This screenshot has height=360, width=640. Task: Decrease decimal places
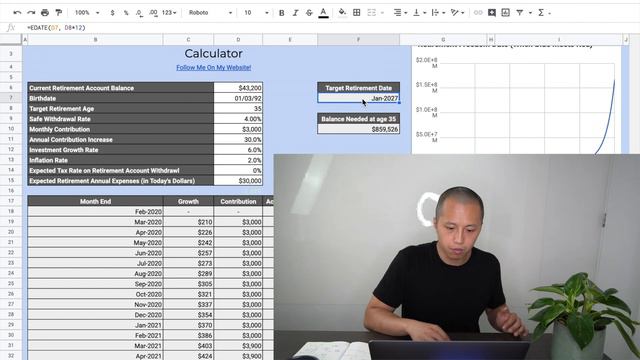(140, 13)
